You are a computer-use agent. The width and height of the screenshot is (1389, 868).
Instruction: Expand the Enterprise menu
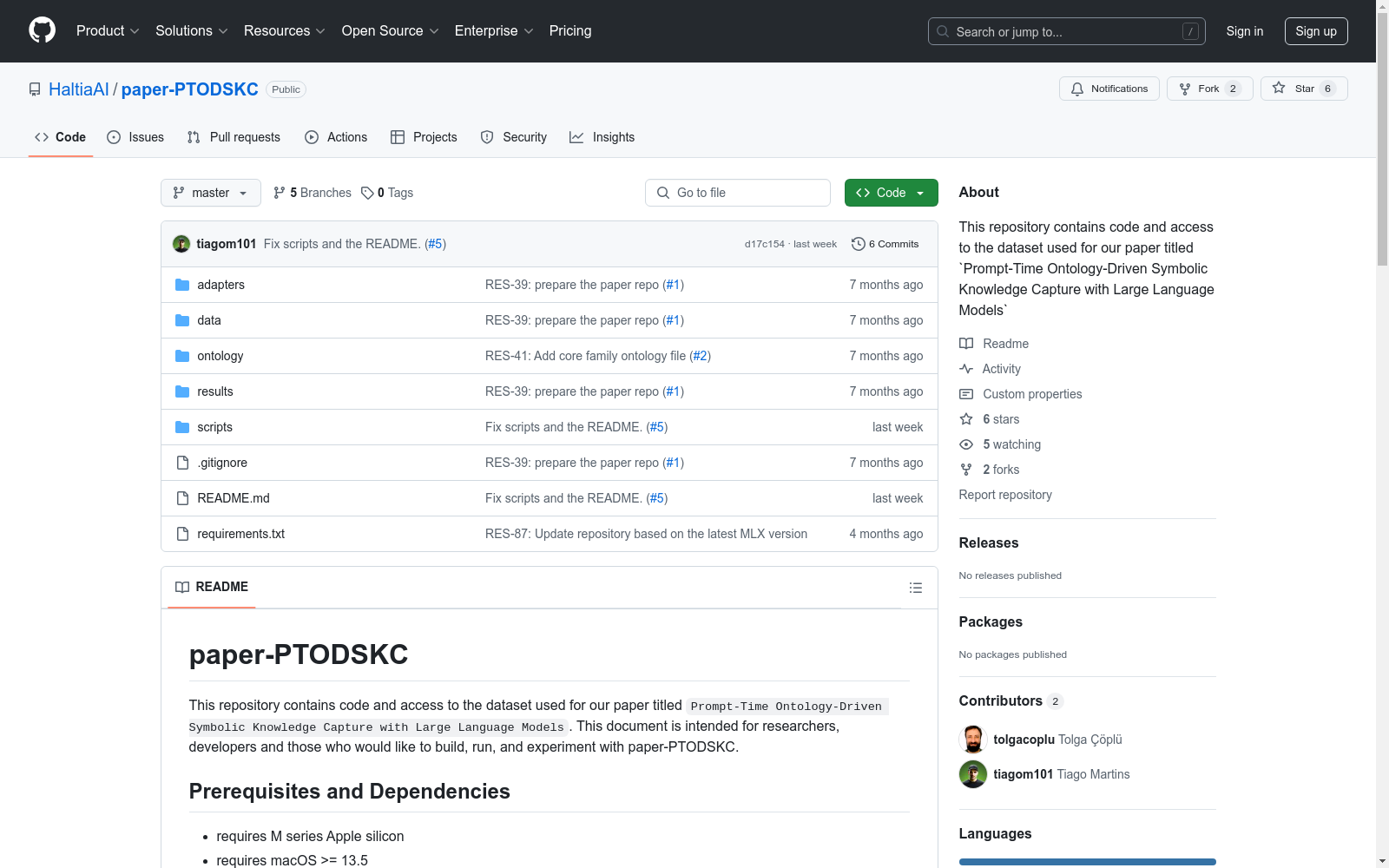click(494, 31)
